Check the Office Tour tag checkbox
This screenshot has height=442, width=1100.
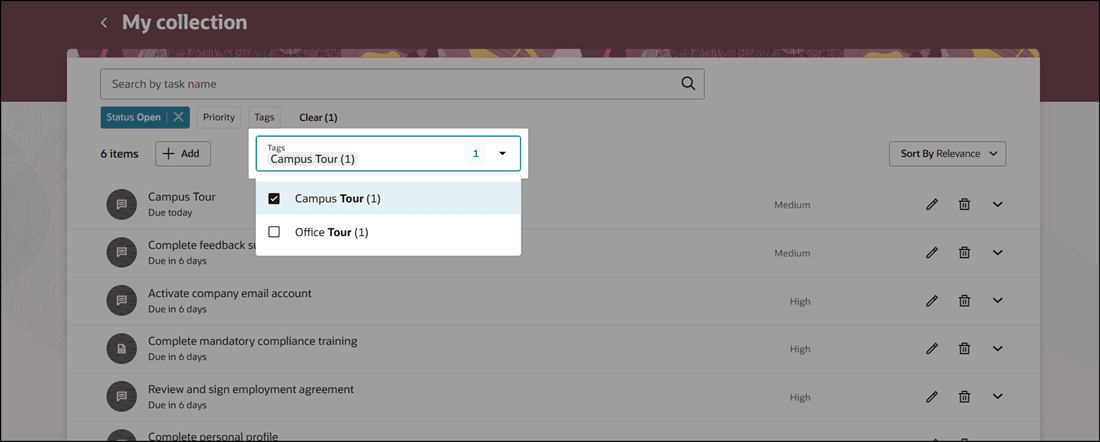pyautogui.click(x=274, y=232)
